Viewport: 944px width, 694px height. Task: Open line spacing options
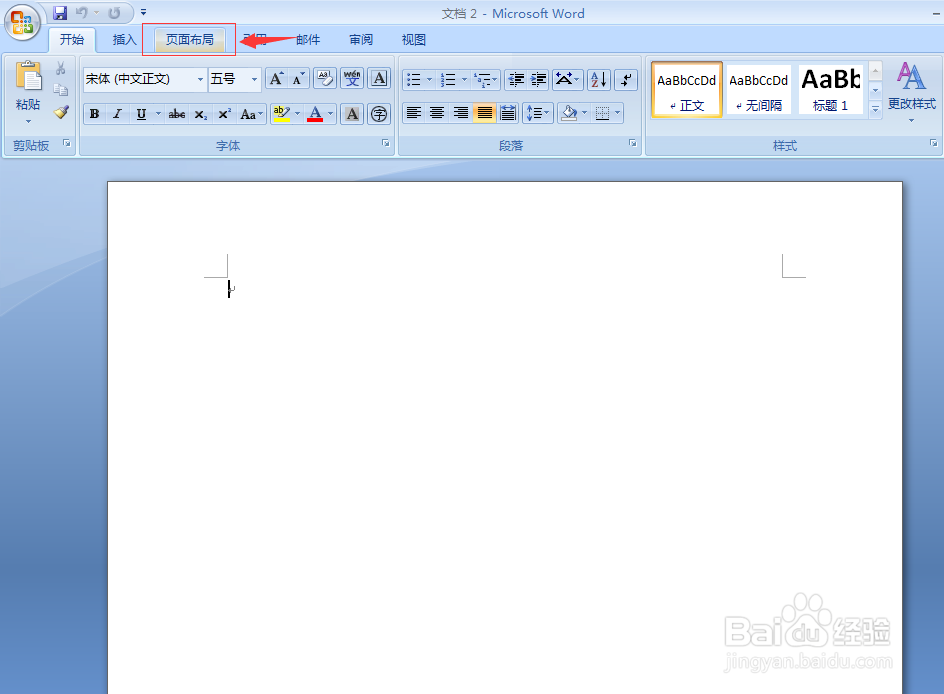click(x=538, y=113)
